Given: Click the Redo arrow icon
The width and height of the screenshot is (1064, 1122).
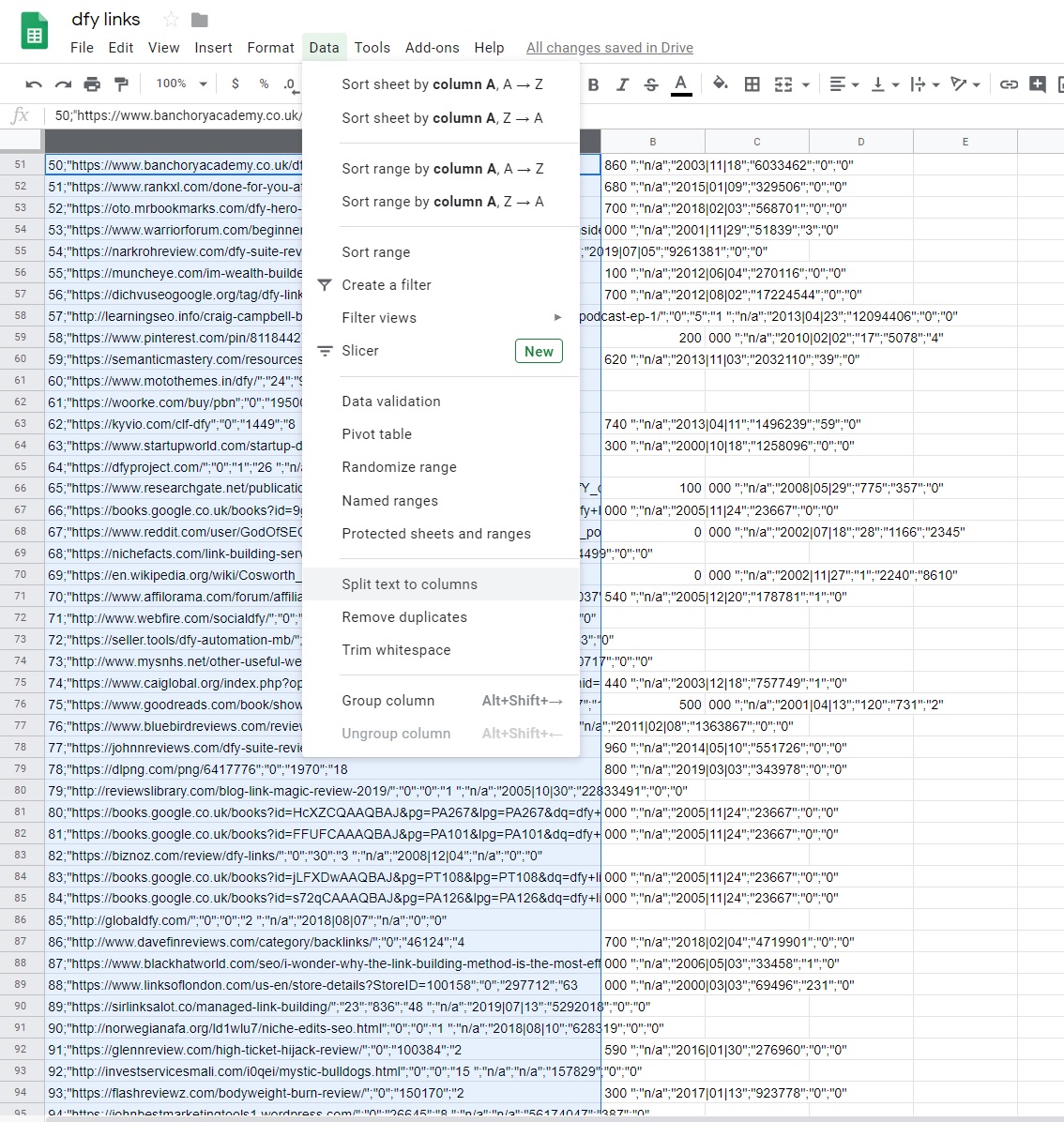Looking at the screenshot, I should (63, 84).
